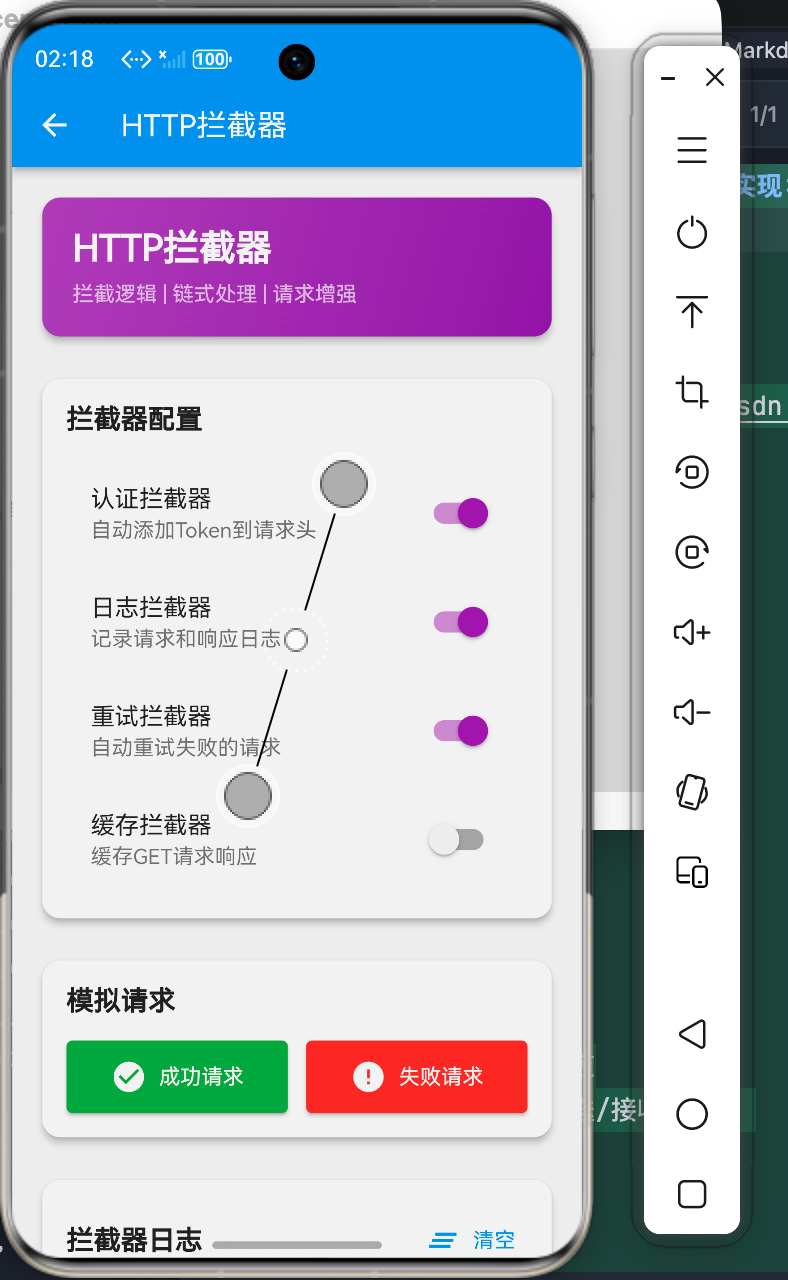Click the 缓存拦截器 label text
This screenshot has width=788, height=1280.
pos(151,826)
